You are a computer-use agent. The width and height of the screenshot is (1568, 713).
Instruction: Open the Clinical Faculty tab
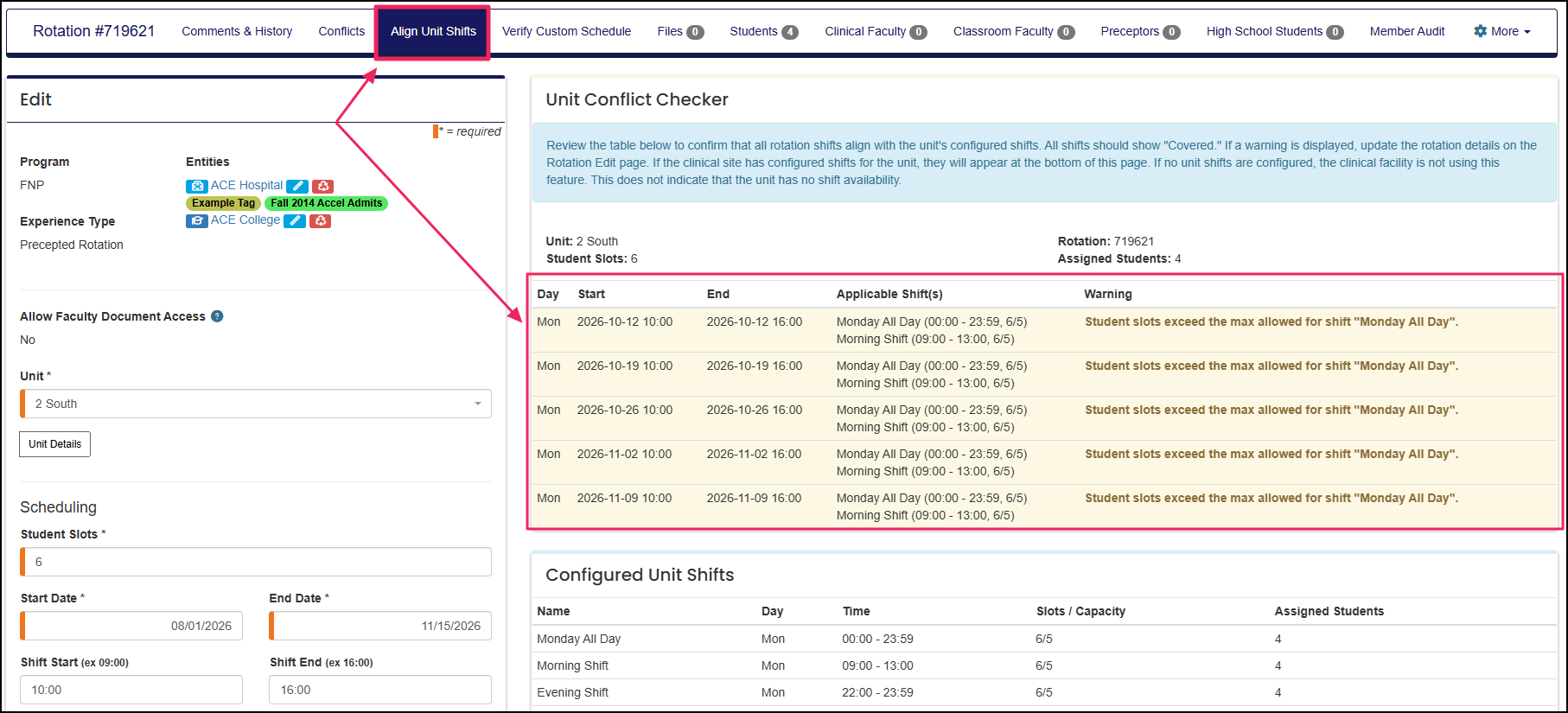coord(876,31)
